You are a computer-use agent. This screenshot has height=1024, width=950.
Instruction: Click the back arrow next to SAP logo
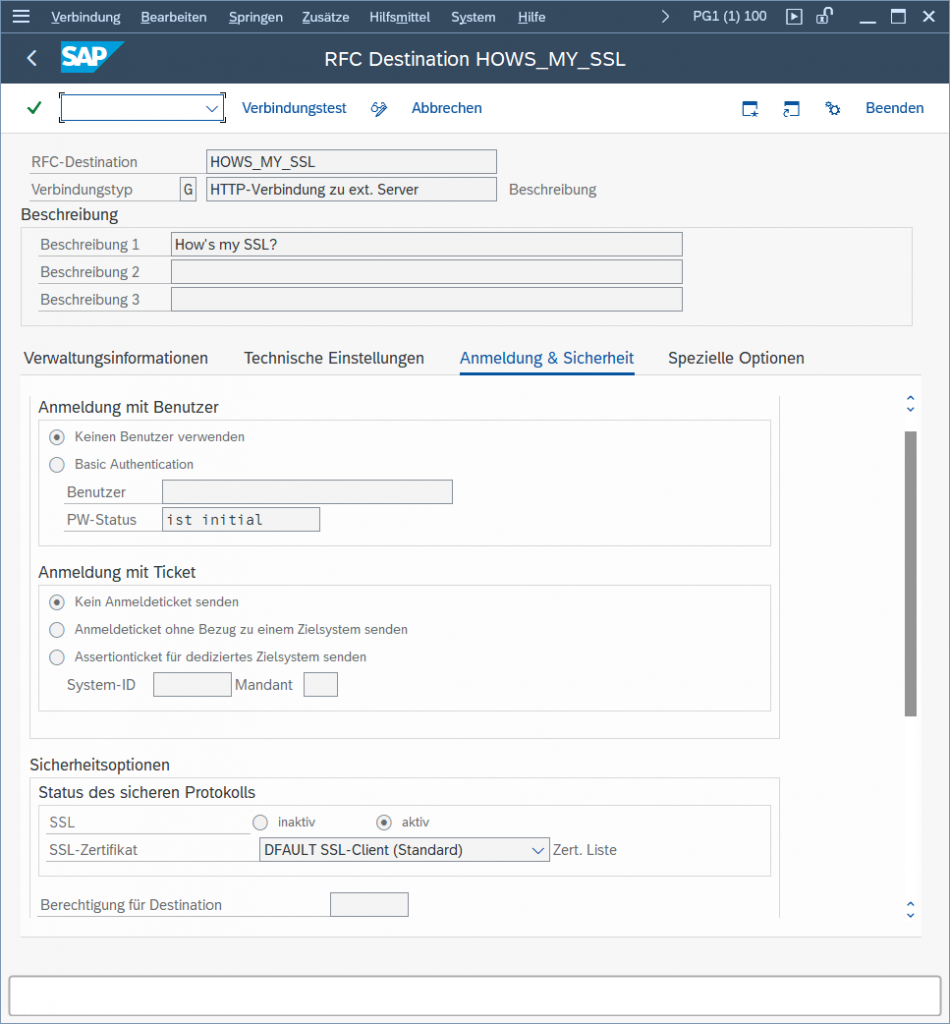point(32,59)
